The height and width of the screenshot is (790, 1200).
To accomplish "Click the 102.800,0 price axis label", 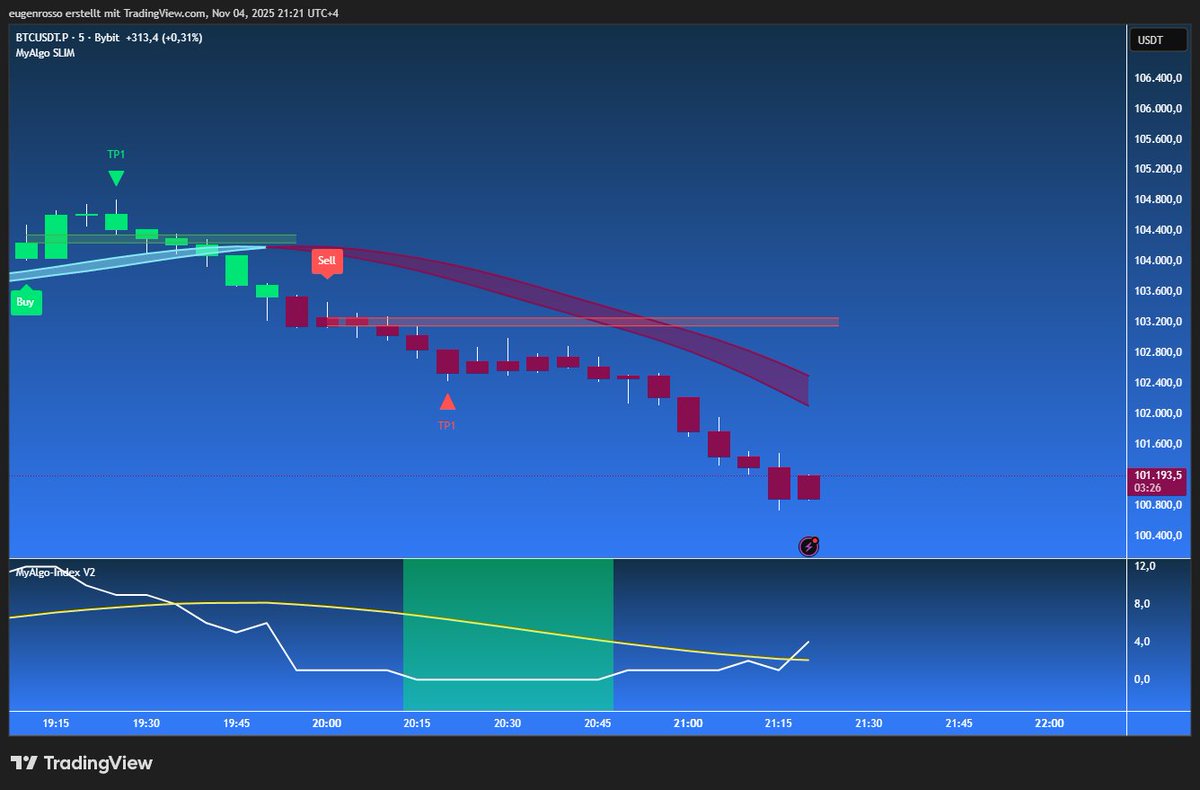I will pyautogui.click(x=1156, y=352).
